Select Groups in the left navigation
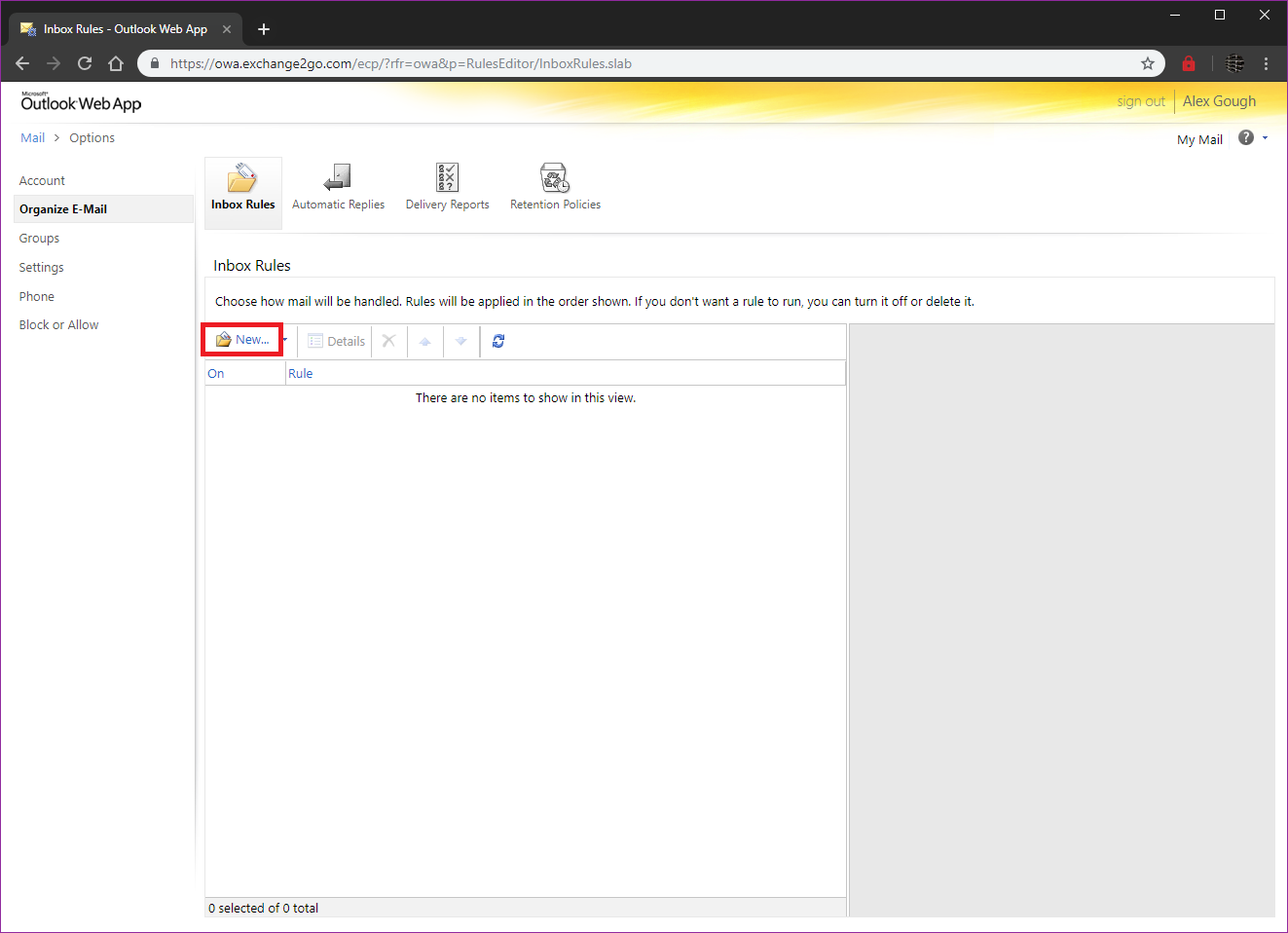 click(39, 239)
